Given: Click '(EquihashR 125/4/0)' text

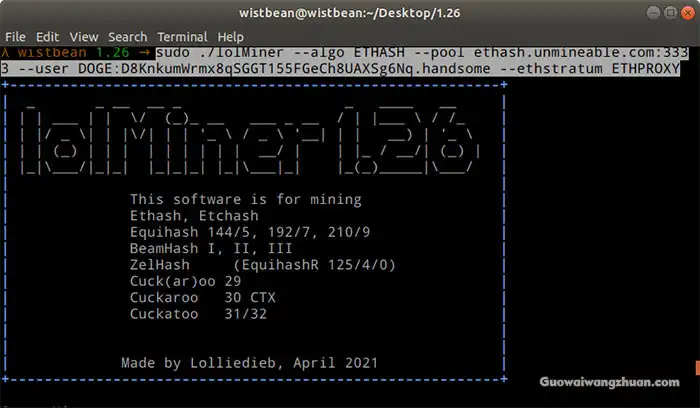Looking at the screenshot, I should point(314,265).
